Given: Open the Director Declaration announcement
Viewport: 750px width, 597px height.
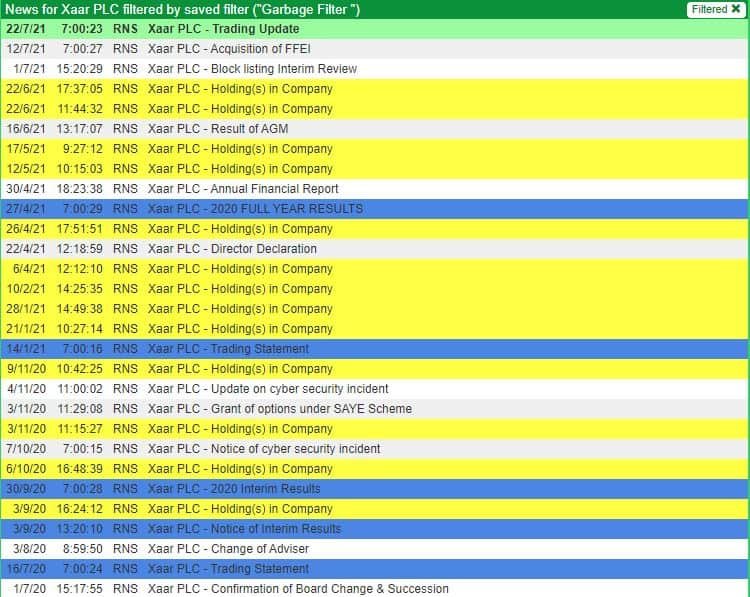Looking at the screenshot, I should coord(375,249).
